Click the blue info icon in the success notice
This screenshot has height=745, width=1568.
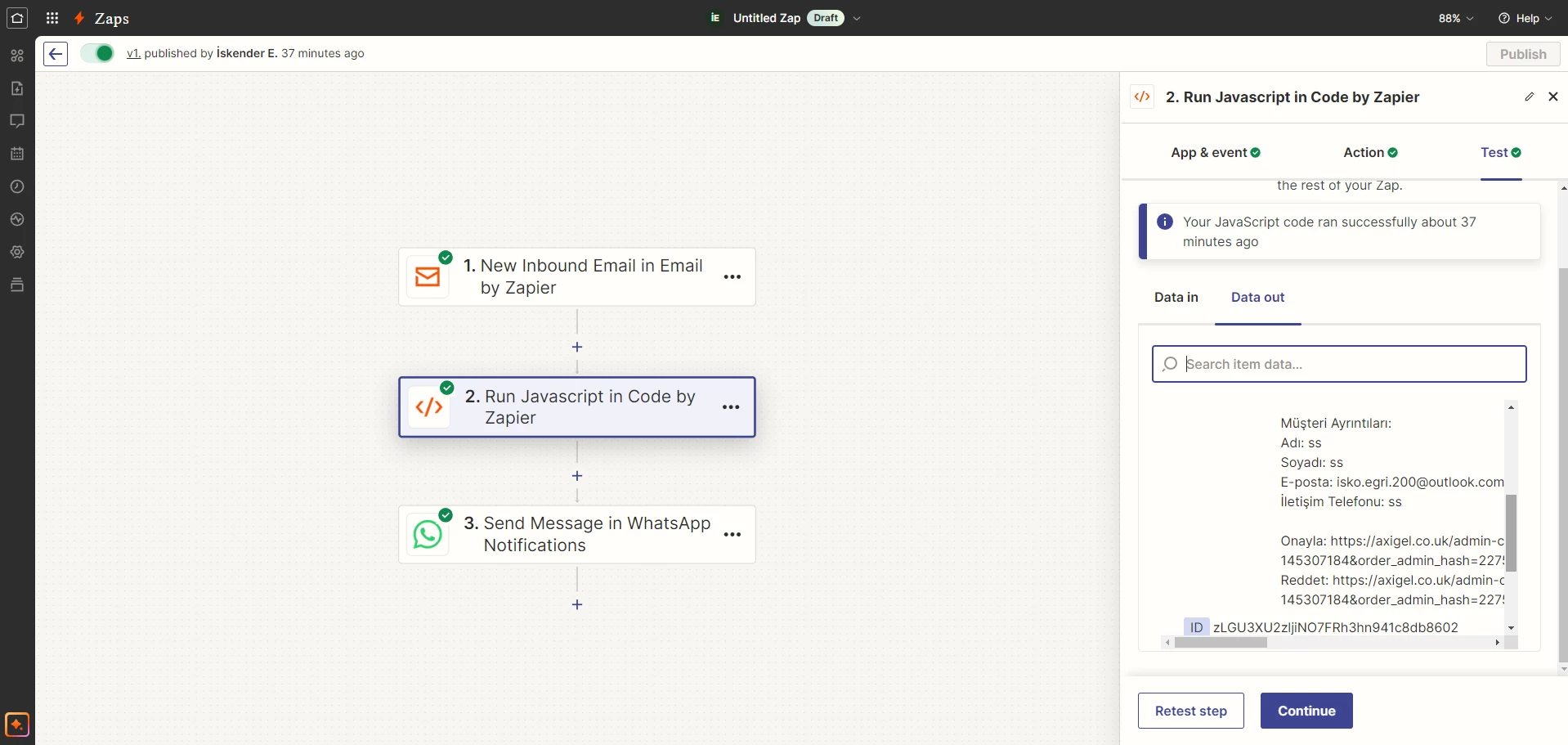pyautogui.click(x=1165, y=222)
